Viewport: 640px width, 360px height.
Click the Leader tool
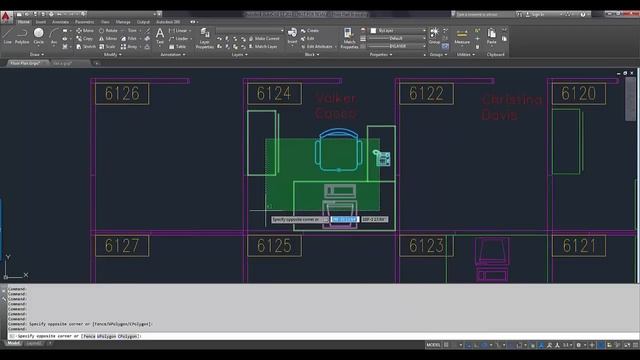pos(179,39)
